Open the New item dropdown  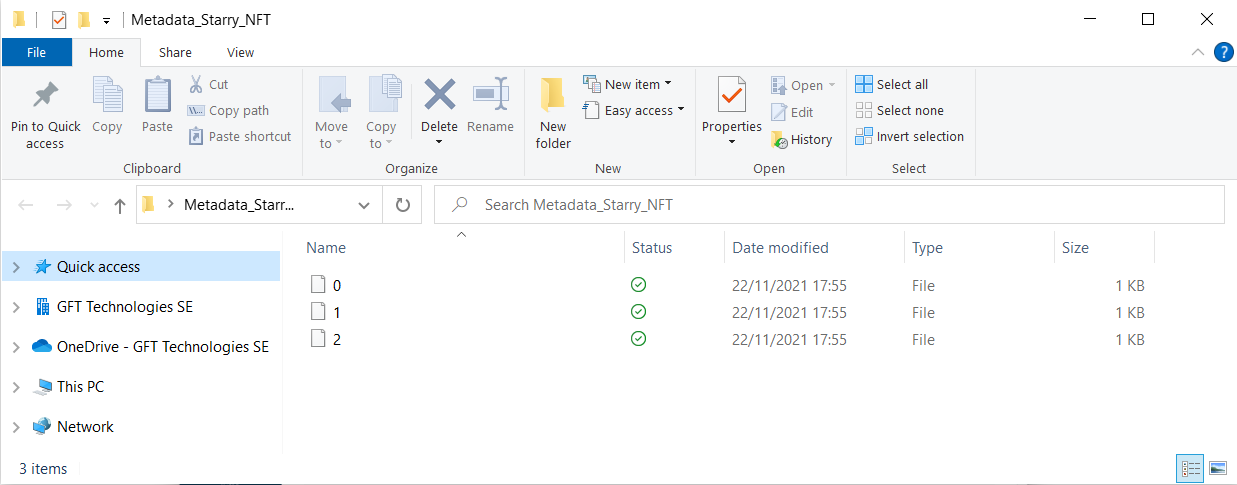pyautogui.click(x=627, y=84)
